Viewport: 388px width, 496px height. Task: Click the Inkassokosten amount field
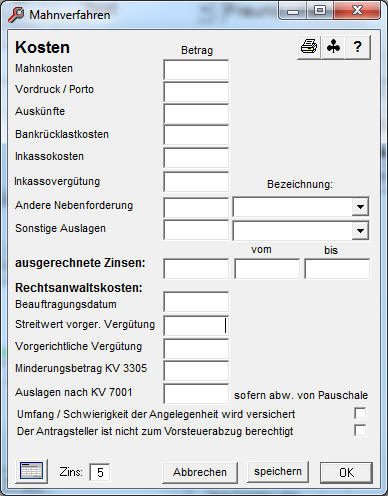pos(196,158)
